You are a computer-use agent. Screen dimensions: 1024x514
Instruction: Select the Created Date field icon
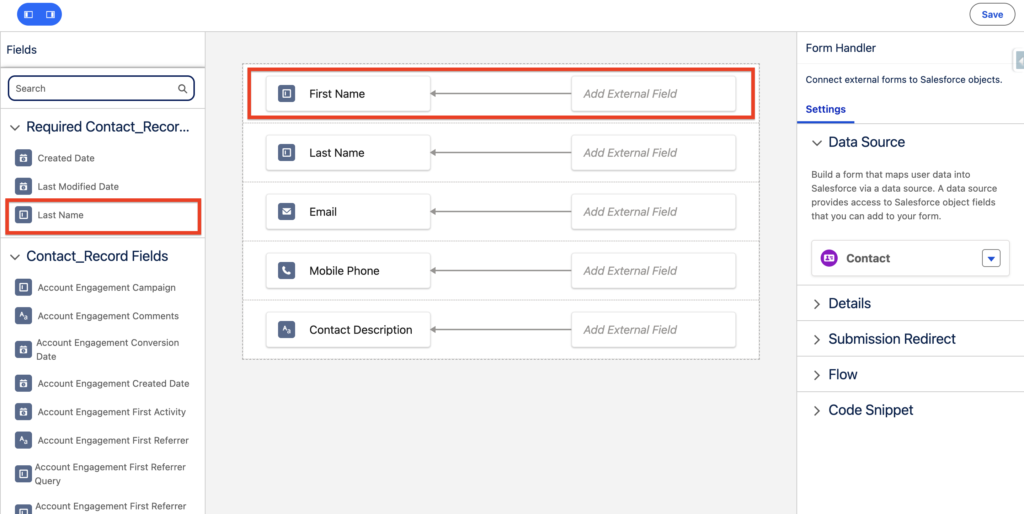[23, 158]
